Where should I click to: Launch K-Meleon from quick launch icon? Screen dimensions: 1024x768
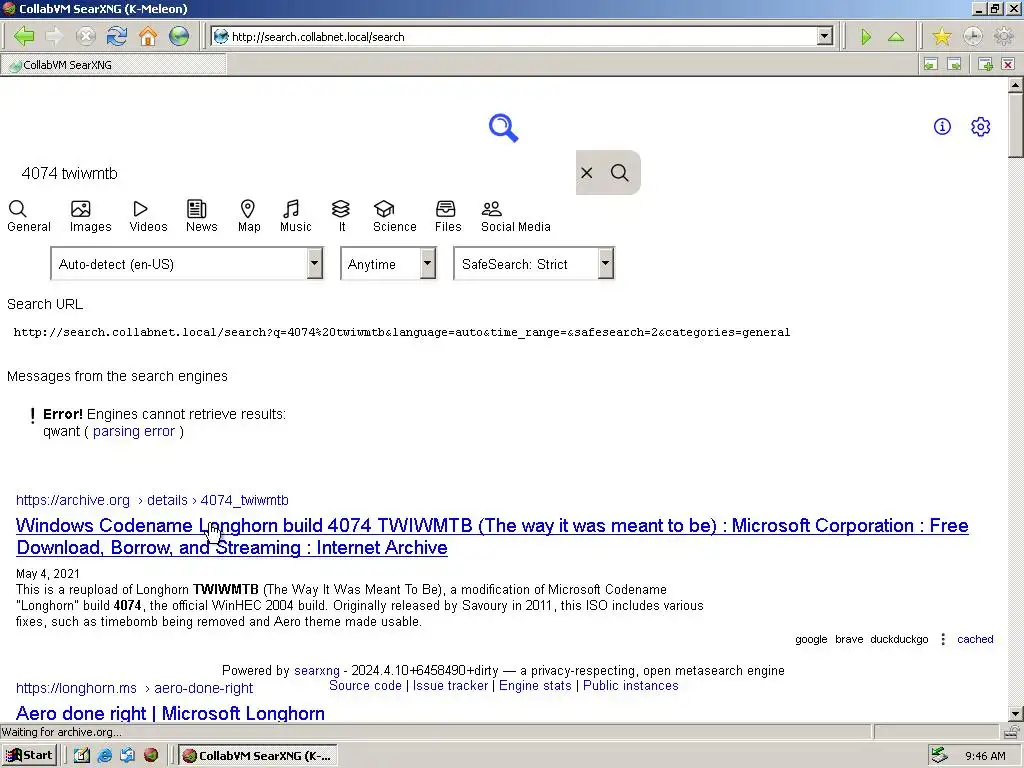pos(151,756)
